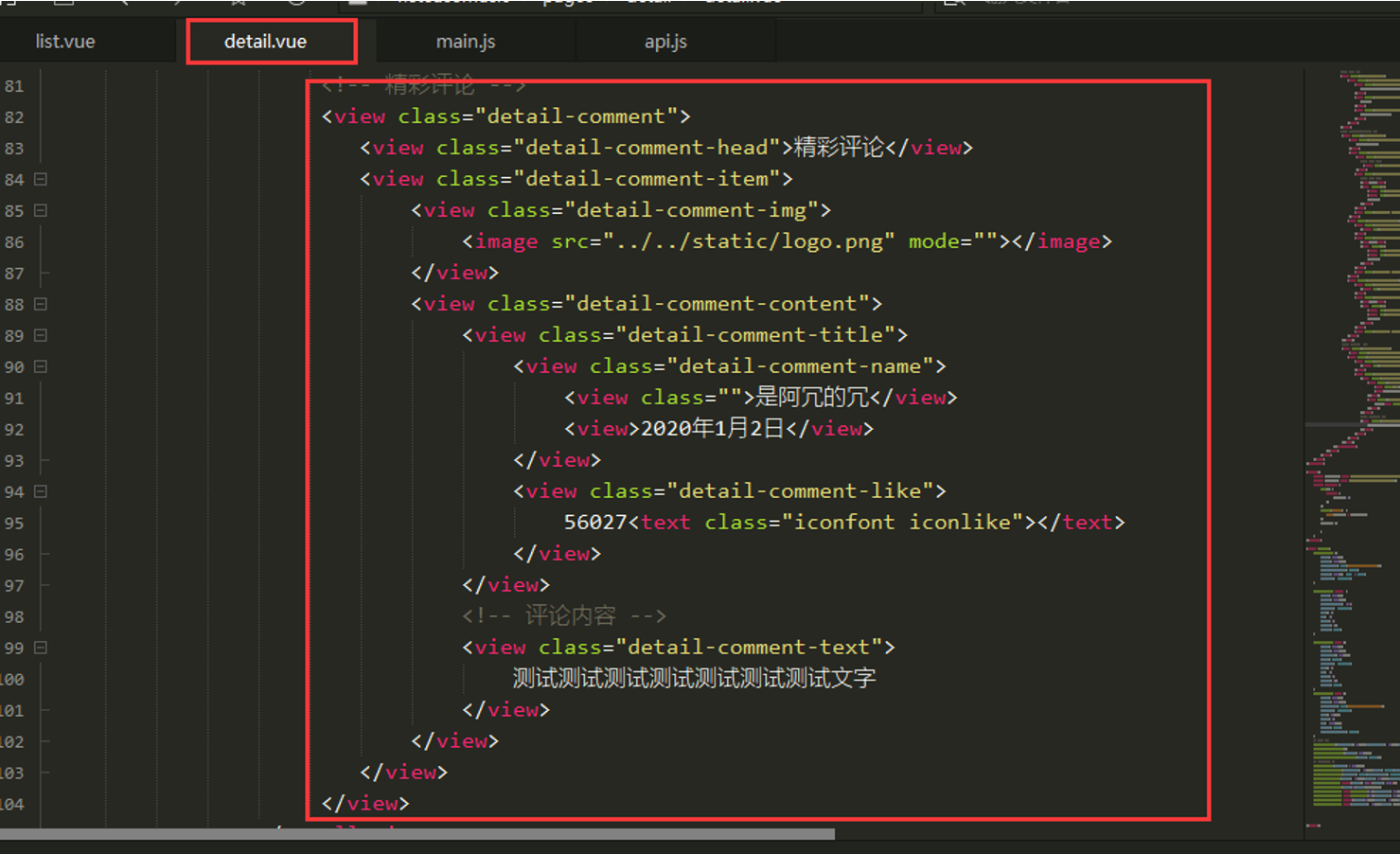Click the "iconfont iconlike" class string
This screenshot has width=1400, height=854.
[x=902, y=523]
